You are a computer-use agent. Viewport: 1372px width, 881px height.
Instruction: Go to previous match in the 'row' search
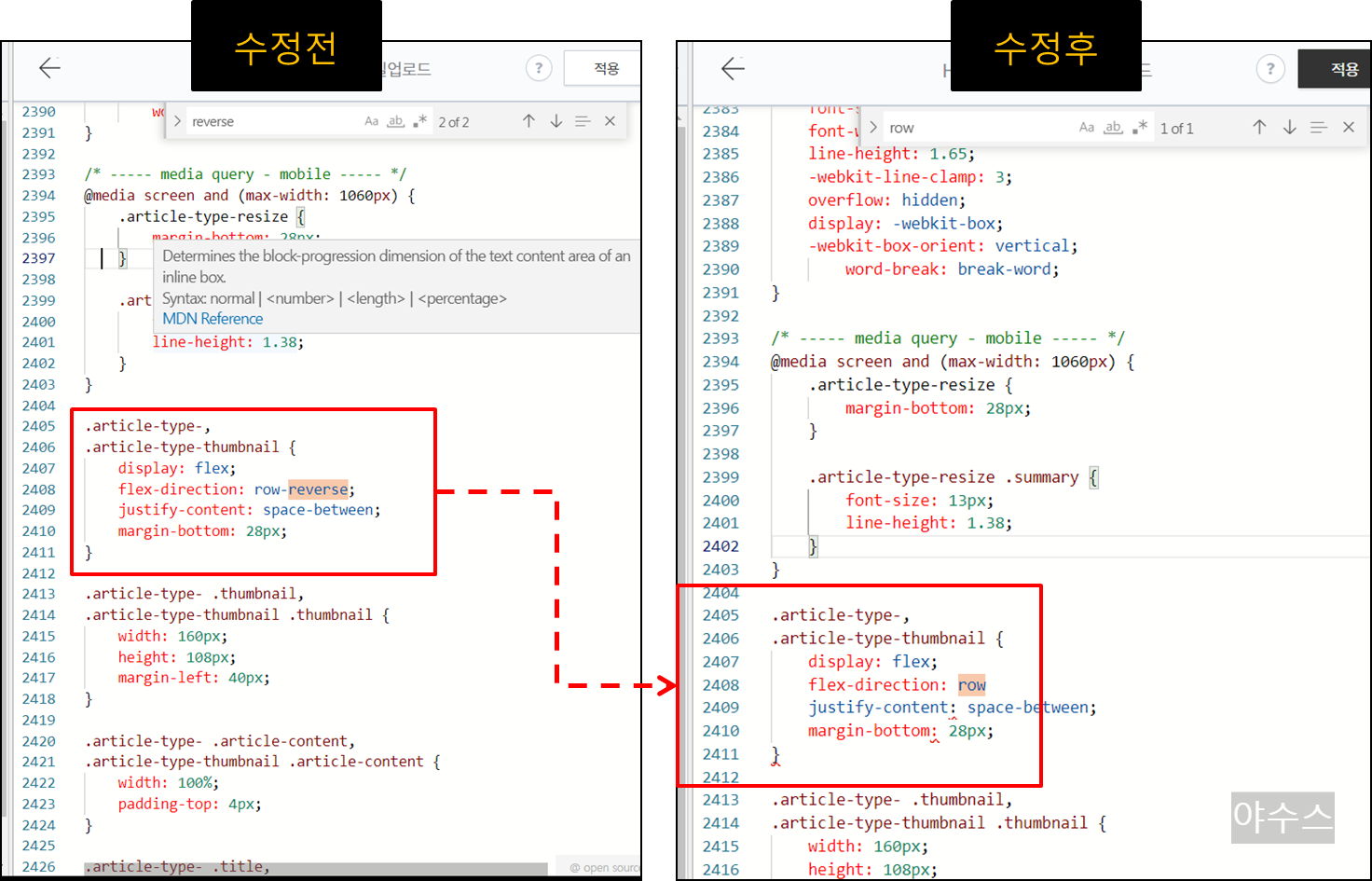coord(1259,128)
